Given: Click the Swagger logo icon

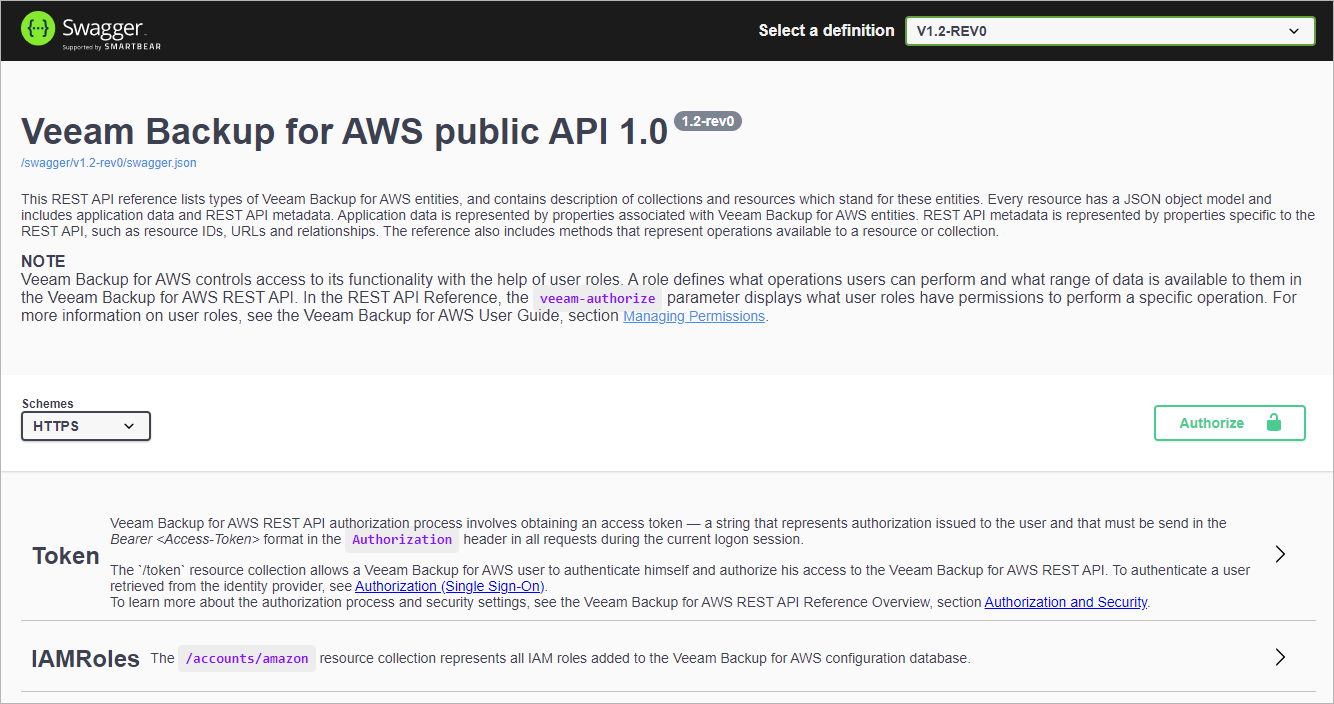Looking at the screenshot, I should [x=38, y=30].
